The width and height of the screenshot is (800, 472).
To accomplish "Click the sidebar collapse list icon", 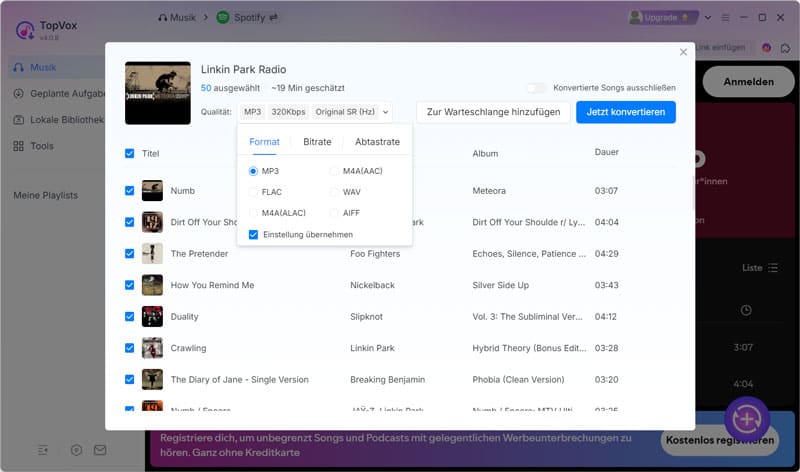I will (43, 450).
